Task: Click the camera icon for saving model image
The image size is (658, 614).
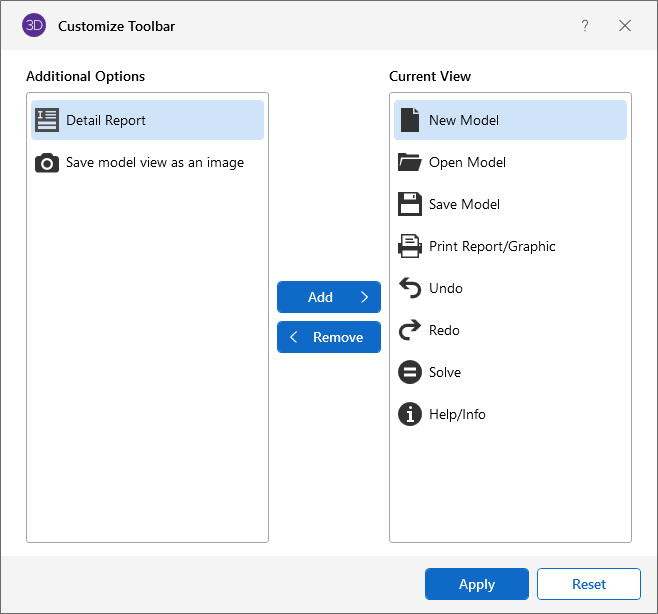Action: tap(47, 163)
